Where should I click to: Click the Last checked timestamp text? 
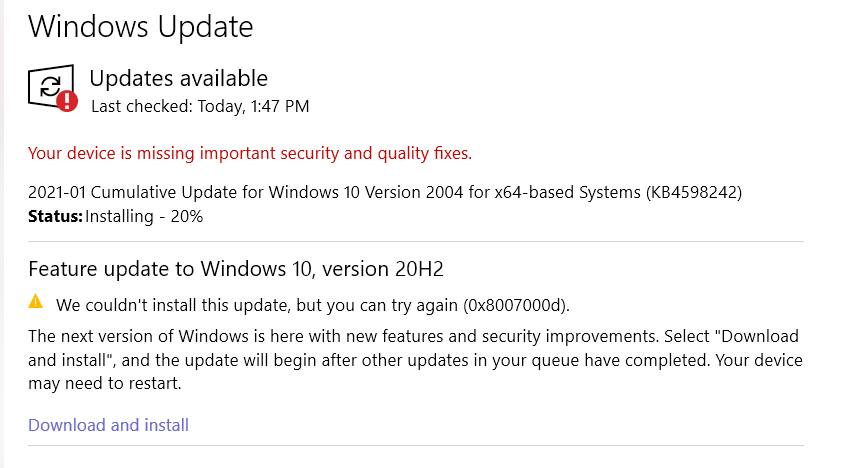tap(200, 106)
